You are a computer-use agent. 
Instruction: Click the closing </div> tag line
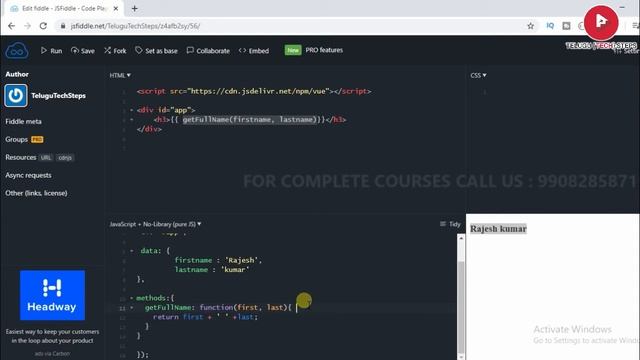click(x=149, y=129)
